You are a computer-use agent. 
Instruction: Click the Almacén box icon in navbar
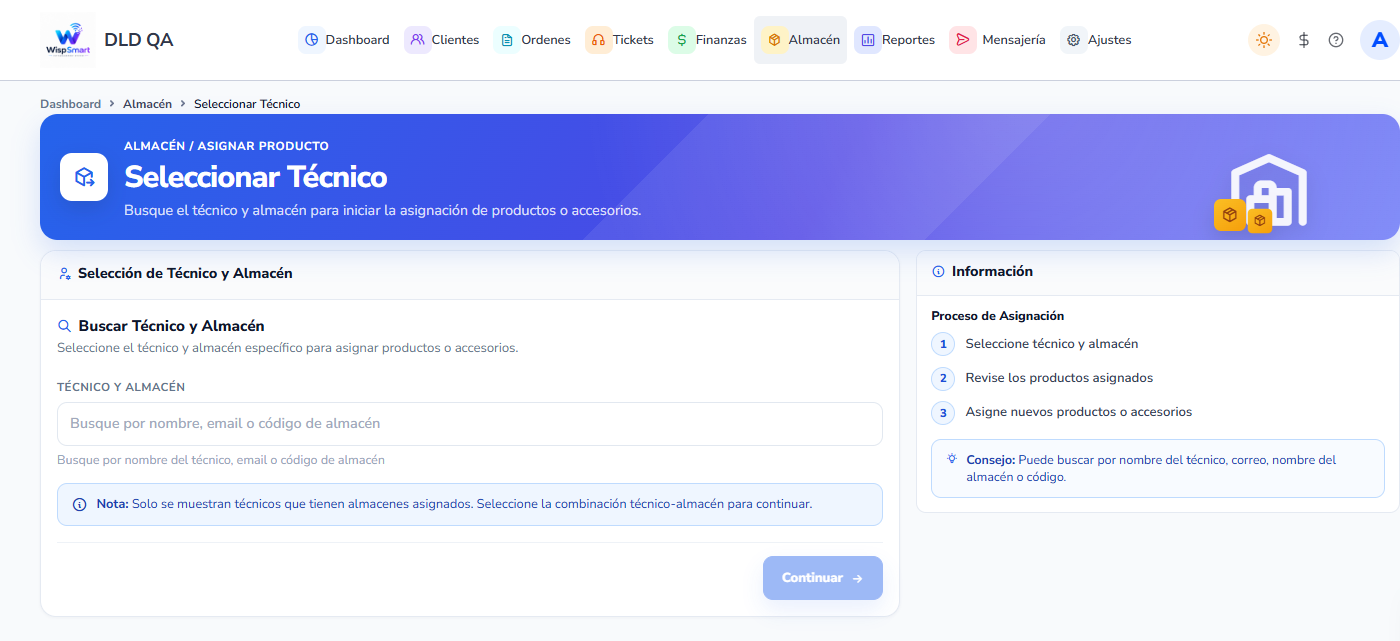[774, 40]
